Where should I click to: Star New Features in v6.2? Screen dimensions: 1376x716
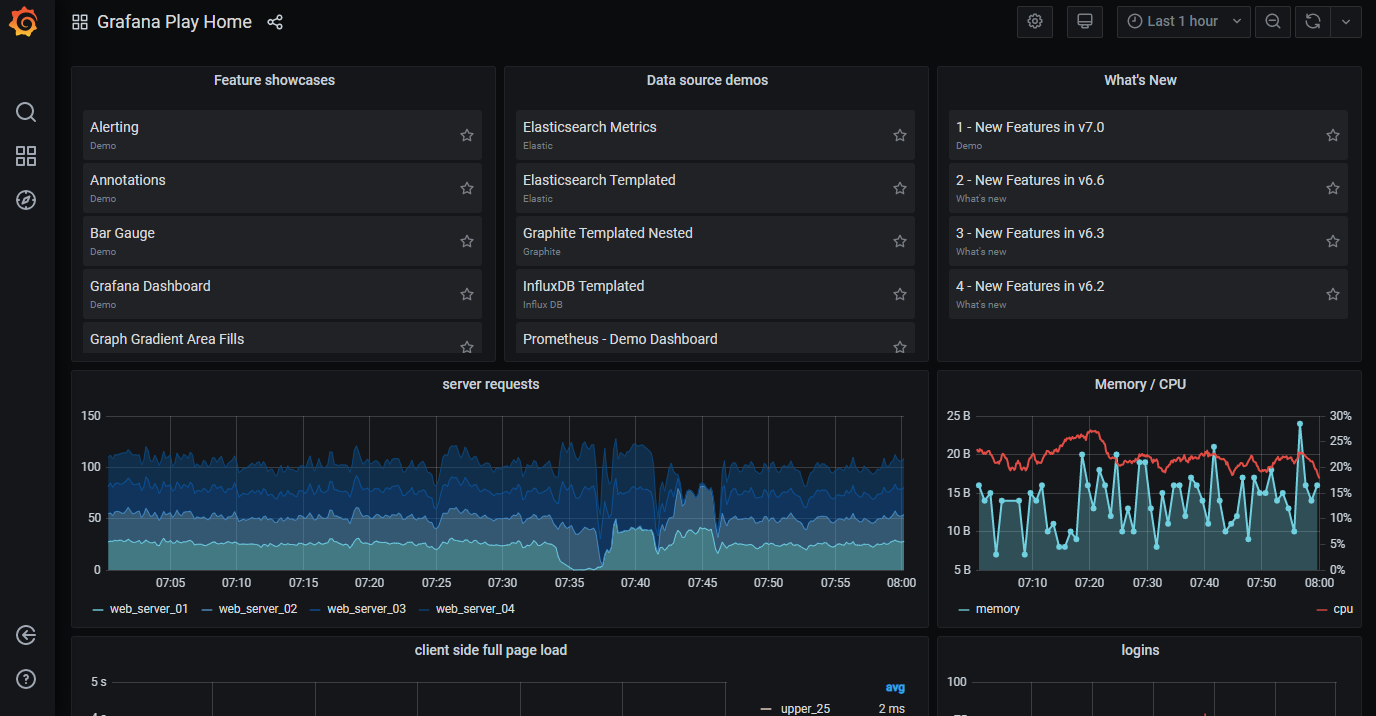pos(1333,294)
